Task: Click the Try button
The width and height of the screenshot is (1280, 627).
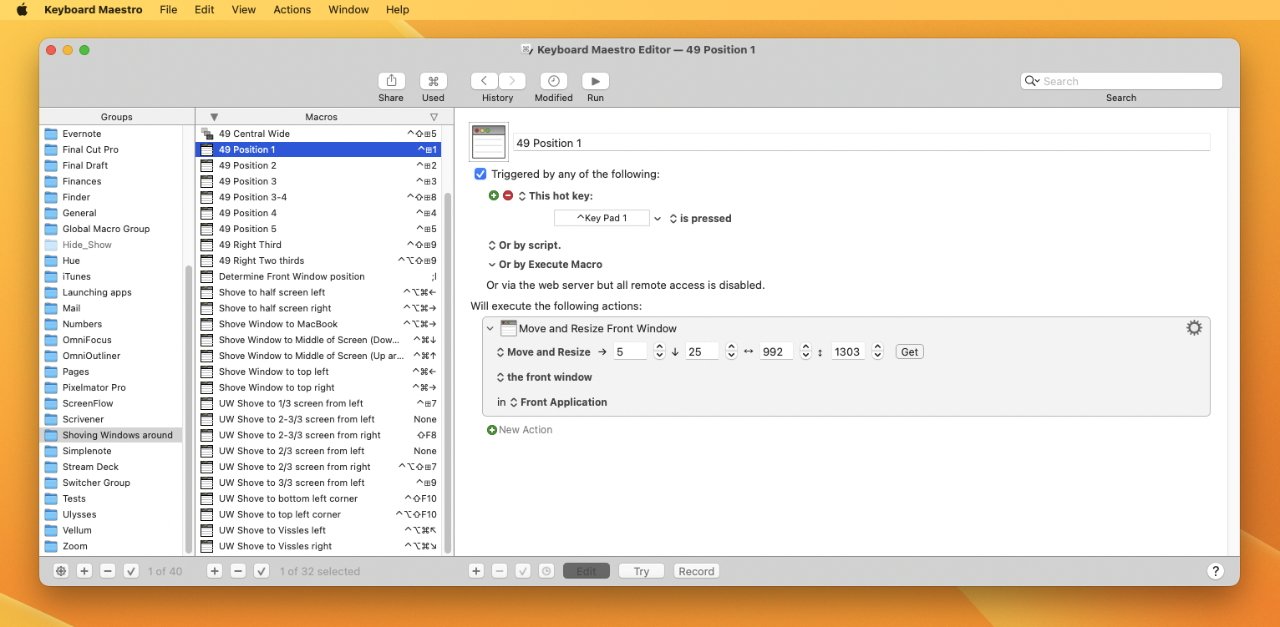Action: coord(641,571)
